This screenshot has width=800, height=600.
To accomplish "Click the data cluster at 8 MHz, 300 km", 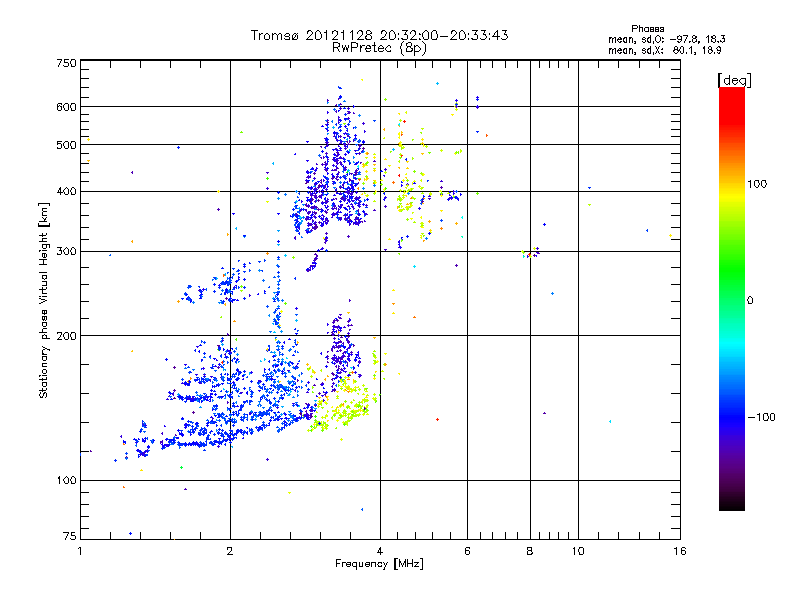I will click(531, 252).
